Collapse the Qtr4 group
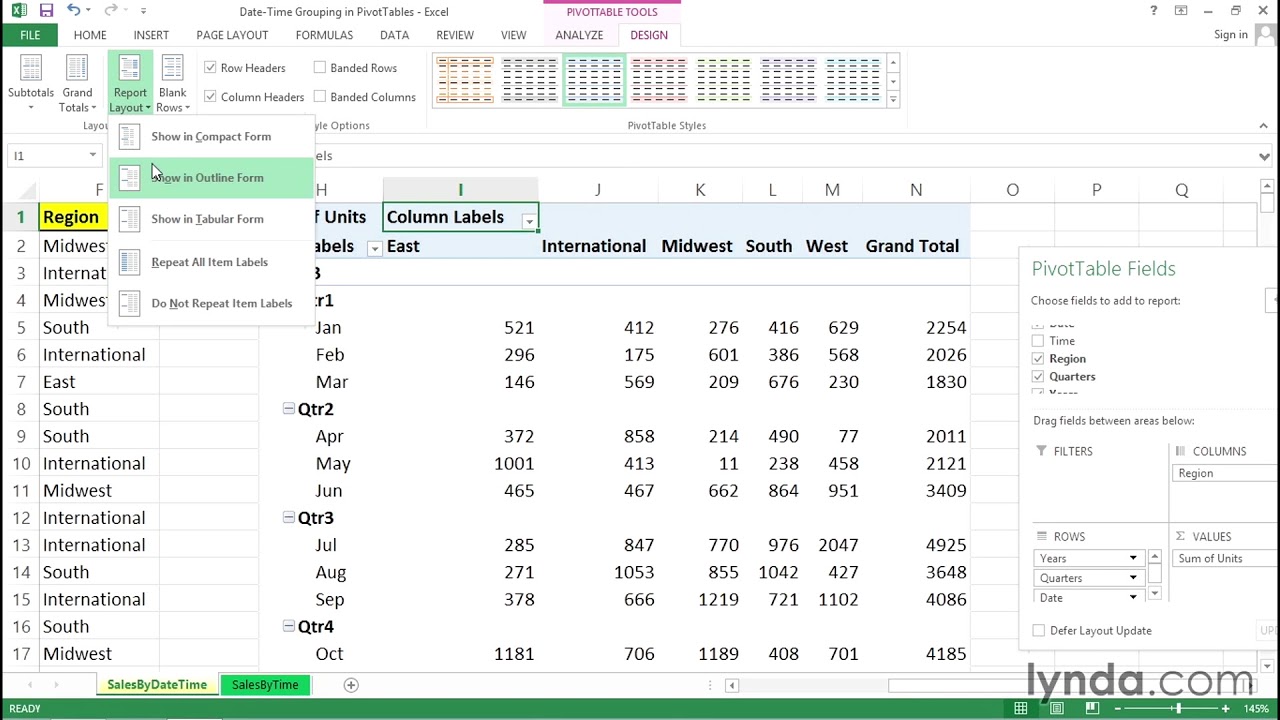The width and height of the screenshot is (1280, 720). tap(288, 626)
